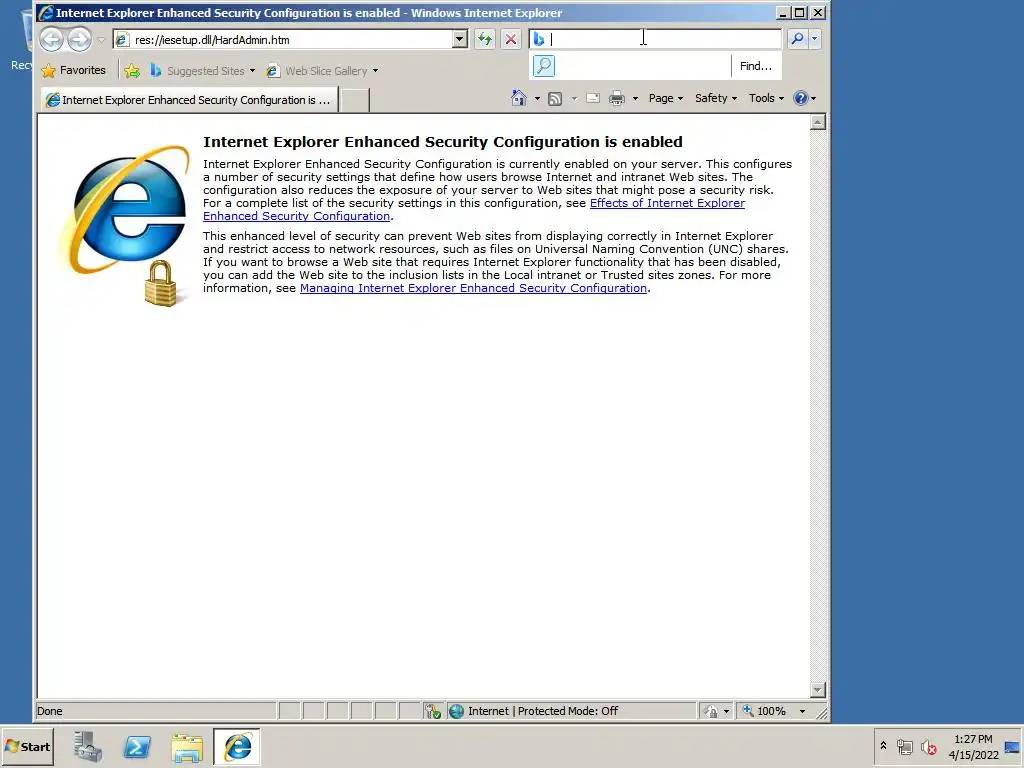Open the Help question mark menu
1024x768 pixels.
coord(804,98)
